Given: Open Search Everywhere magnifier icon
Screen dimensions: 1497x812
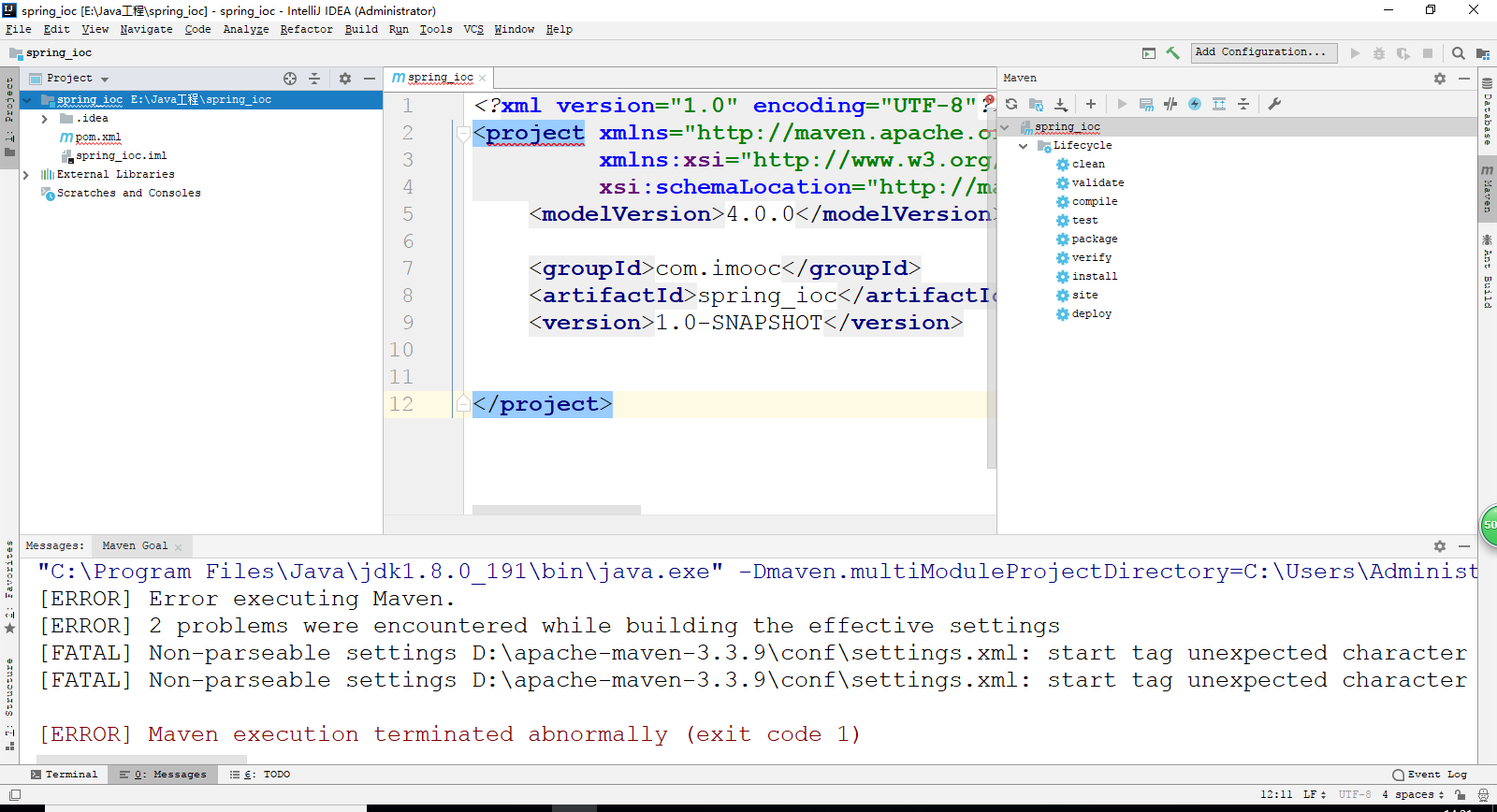Looking at the screenshot, I should point(1458,53).
